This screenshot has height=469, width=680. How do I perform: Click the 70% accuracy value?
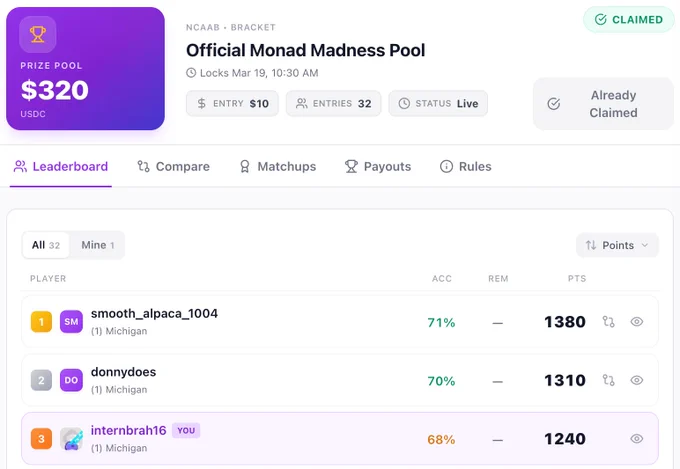click(441, 381)
